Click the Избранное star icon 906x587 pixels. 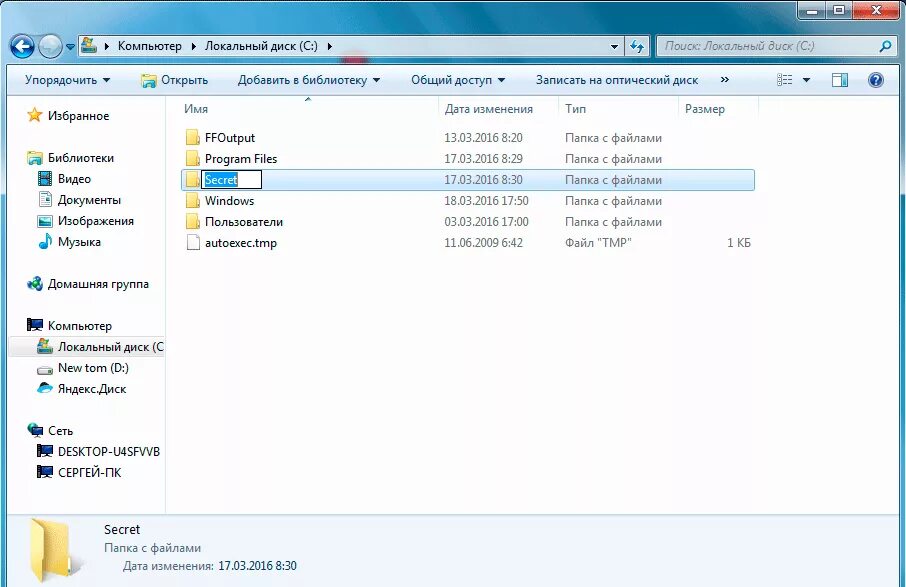click(x=35, y=115)
